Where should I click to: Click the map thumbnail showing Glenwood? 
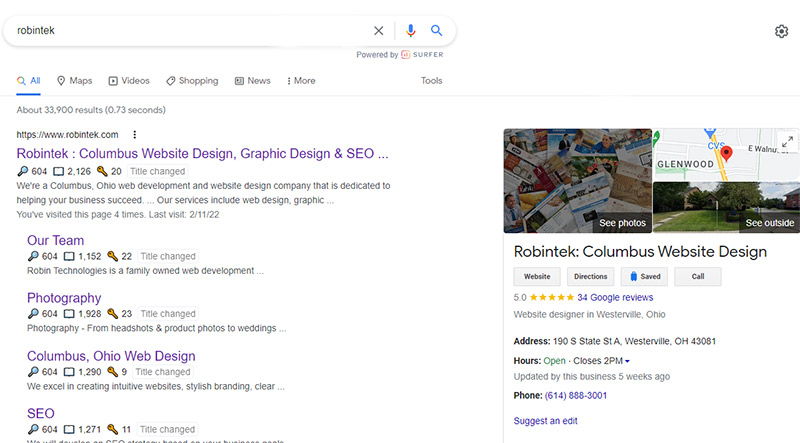tap(727, 155)
